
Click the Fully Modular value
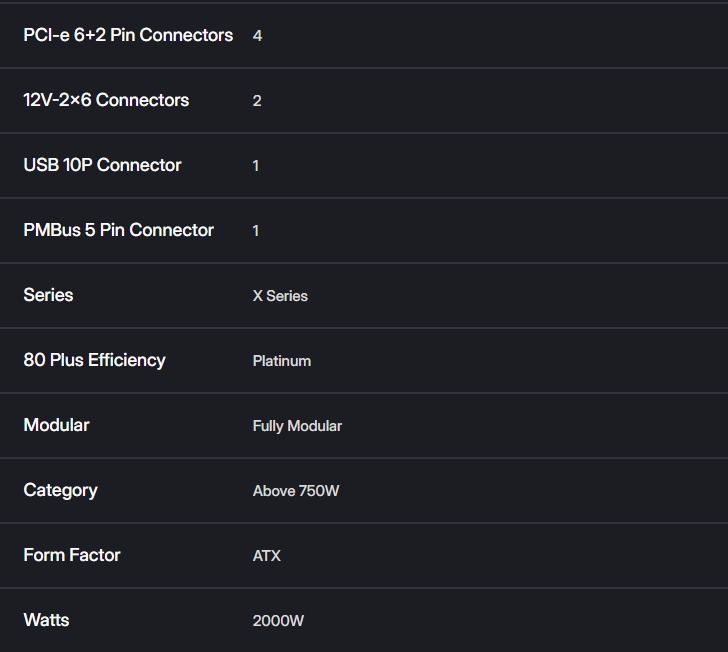pos(297,426)
